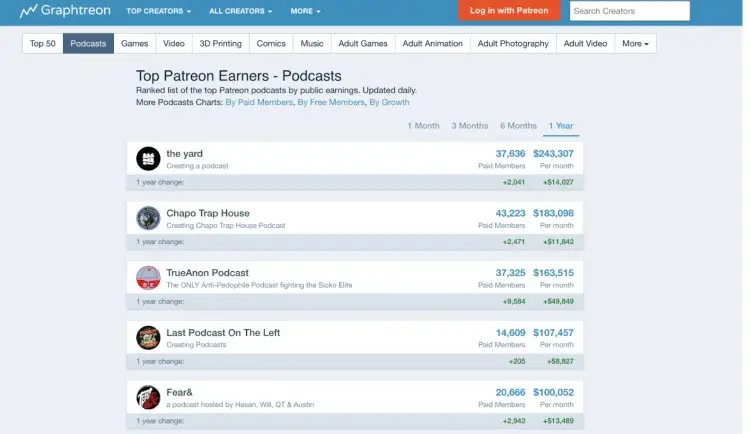Click TrueAnon's $163,515 earnings
The height and width of the screenshot is (434, 750).
(553, 273)
